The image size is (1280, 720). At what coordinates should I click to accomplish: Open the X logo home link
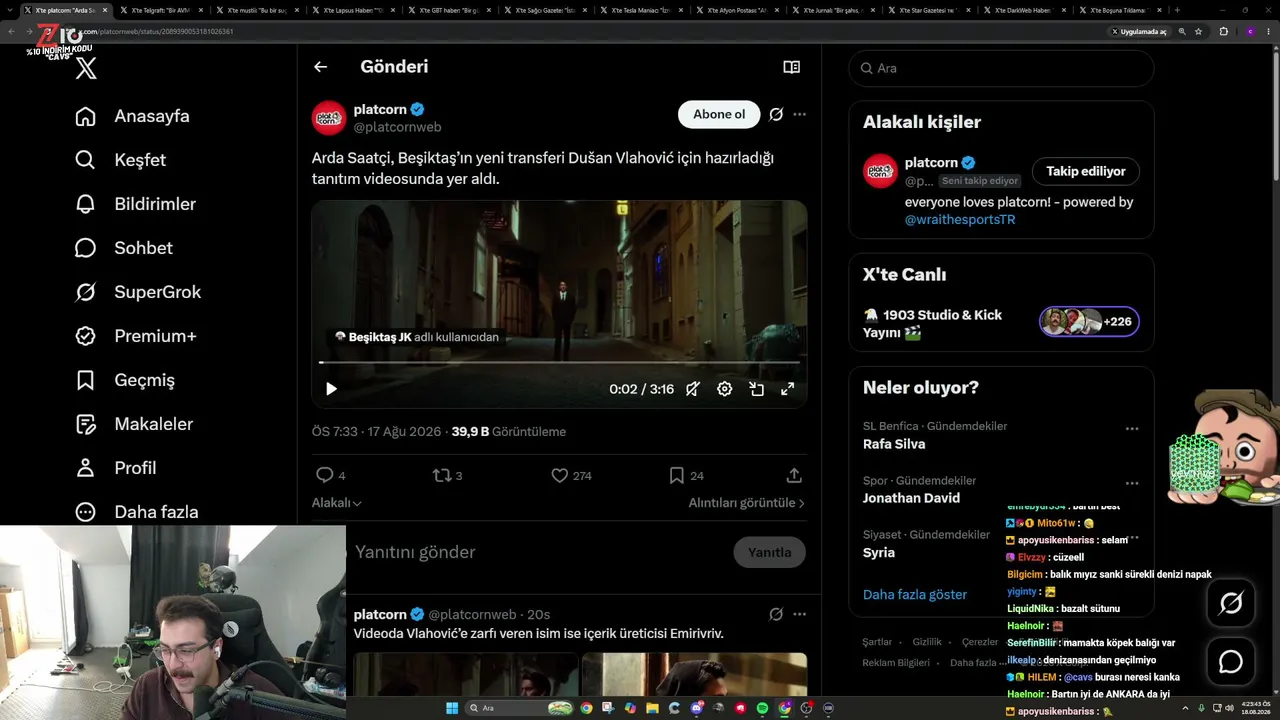point(86,68)
